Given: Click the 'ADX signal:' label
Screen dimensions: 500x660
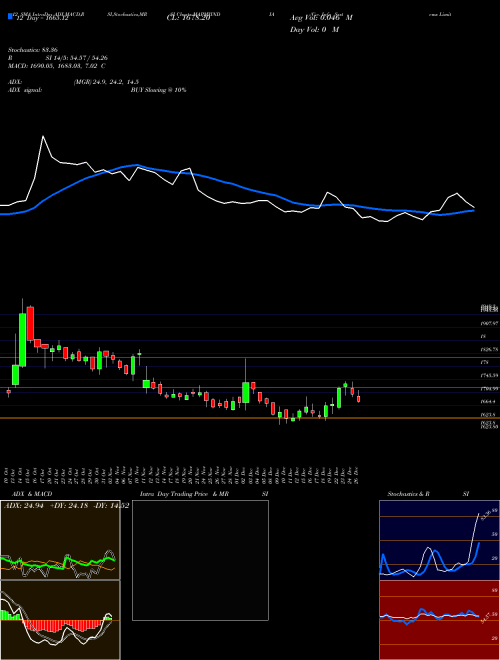Looking at the screenshot, I should [x=24, y=90].
